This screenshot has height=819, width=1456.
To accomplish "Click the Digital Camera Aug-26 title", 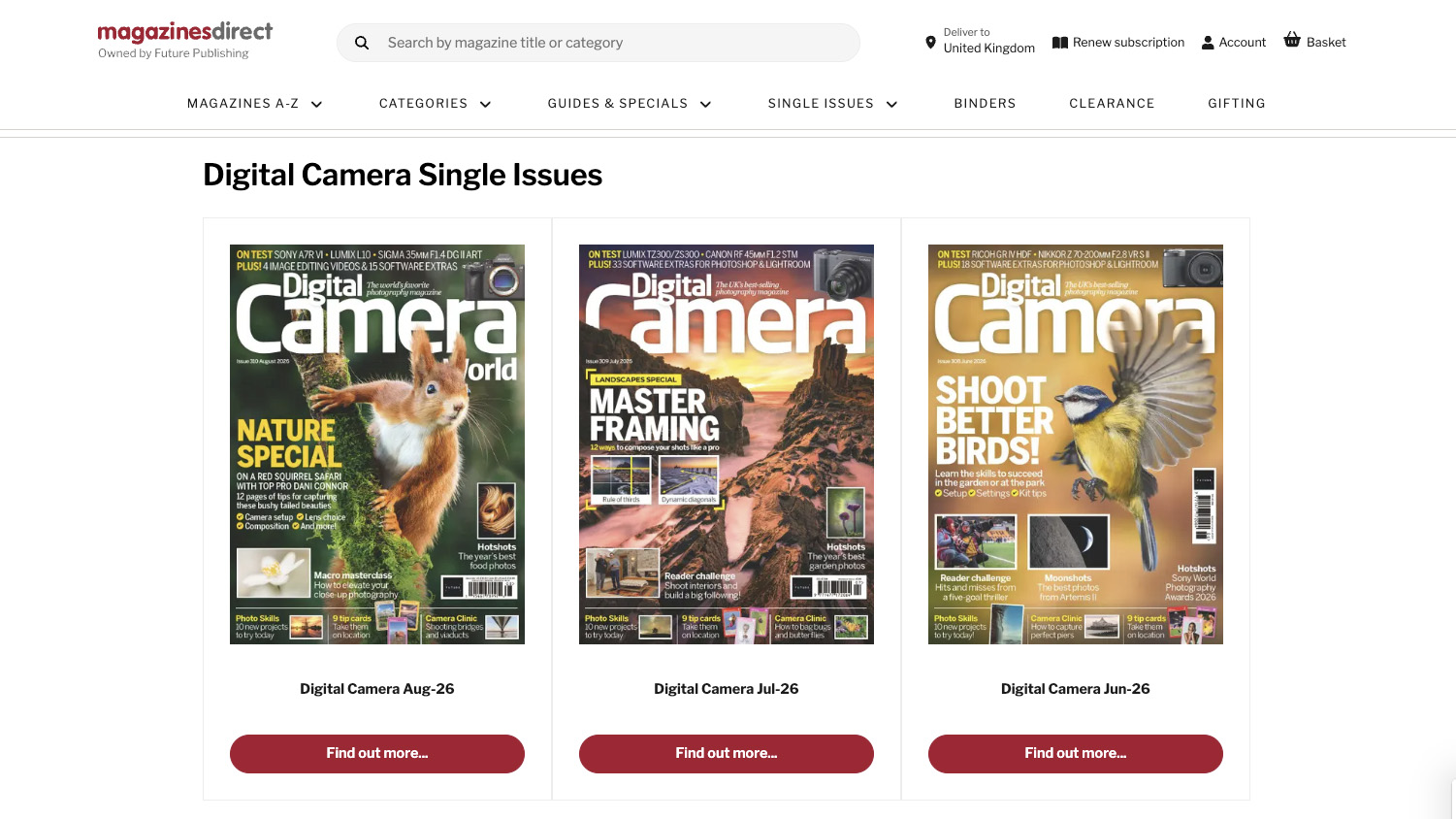I will (x=377, y=689).
